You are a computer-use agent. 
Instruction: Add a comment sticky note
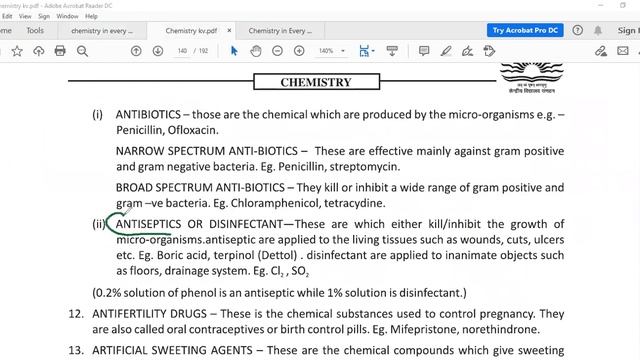point(424,51)
